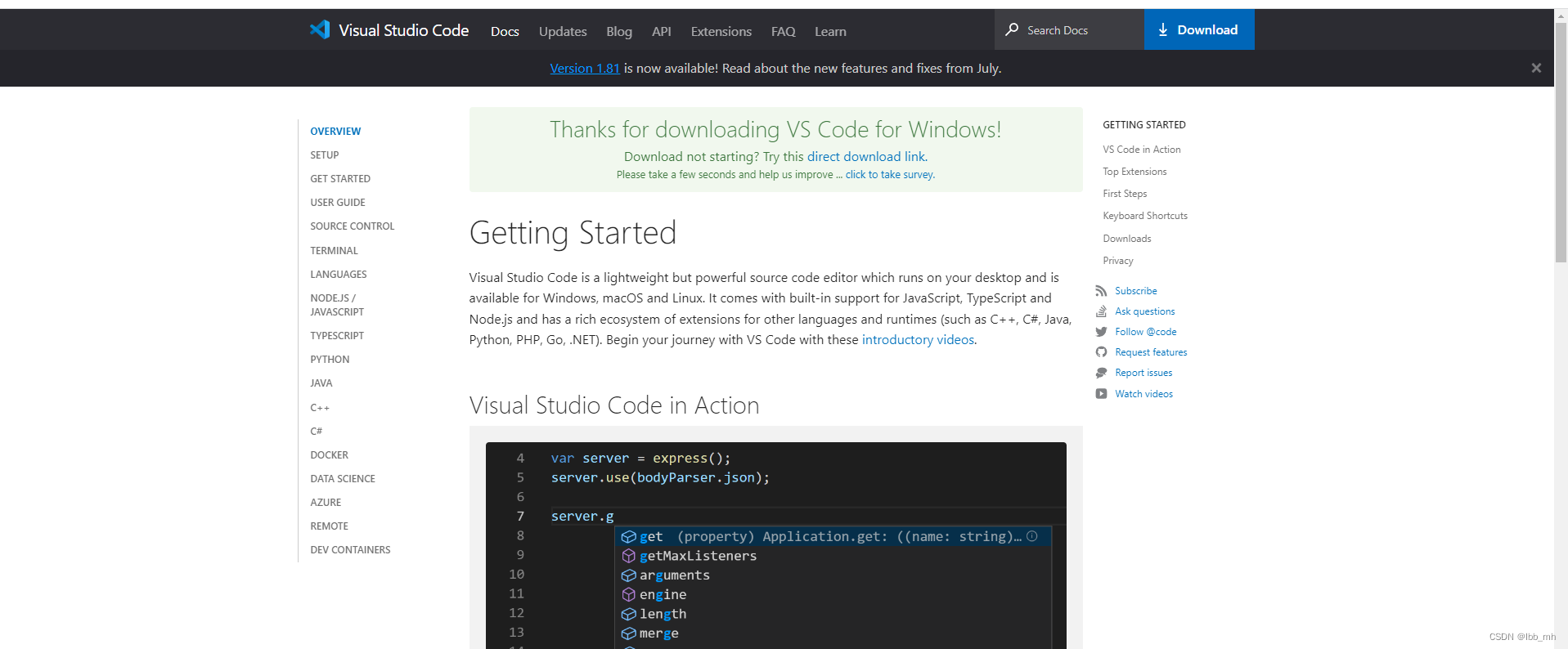Click the download arrow icon

point(1163,30)
